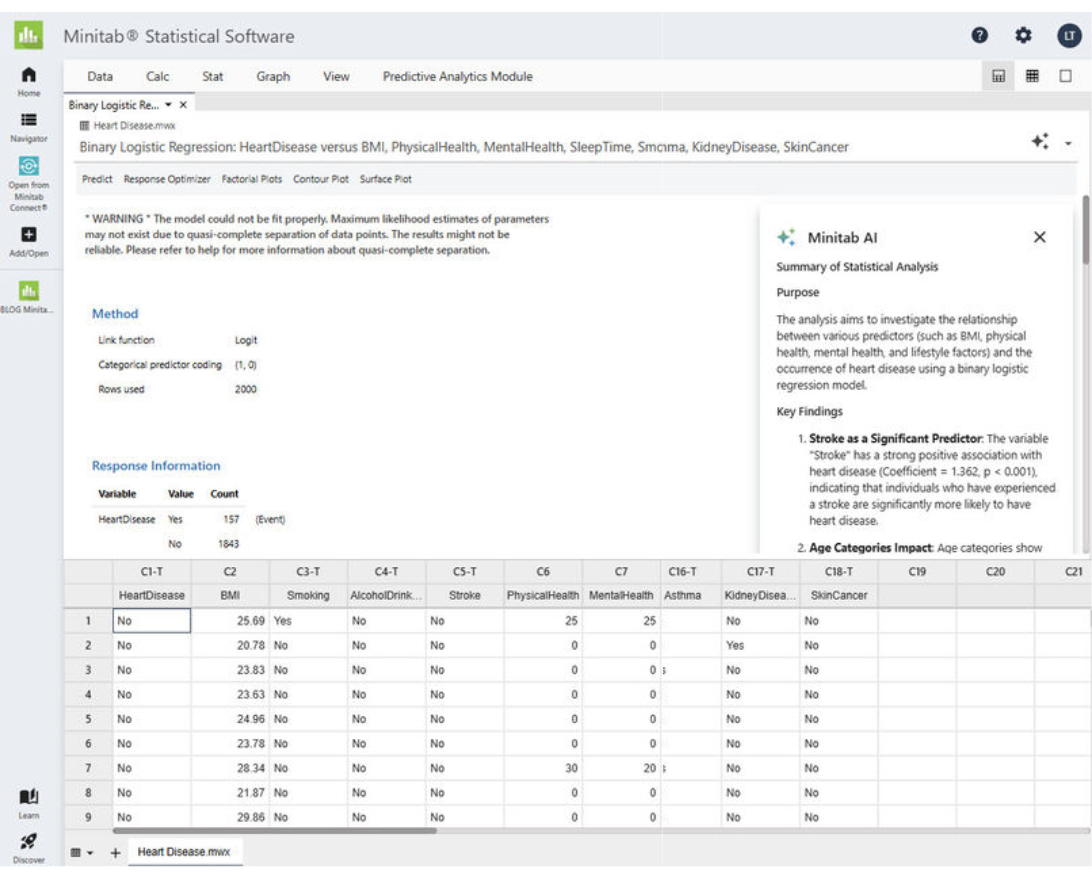Open the Predictive Analytics Module menu
The image size is (1092, 878).
(458, 77)
